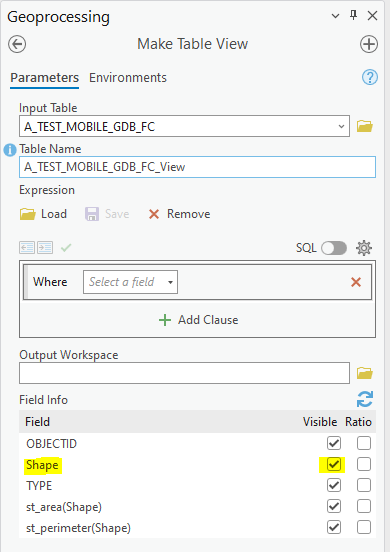Screen dimensions: 390x552
Task: Check Ratio for OBJECTID field
Action: (x=364, y=443)
